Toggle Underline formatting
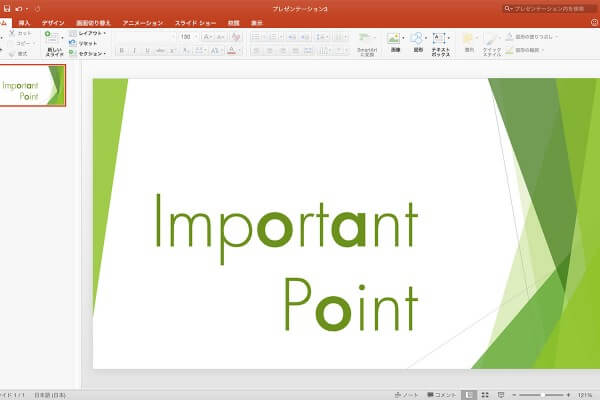Image resolution: width=600 pixels, height=400 pixels. click(147, 51)
